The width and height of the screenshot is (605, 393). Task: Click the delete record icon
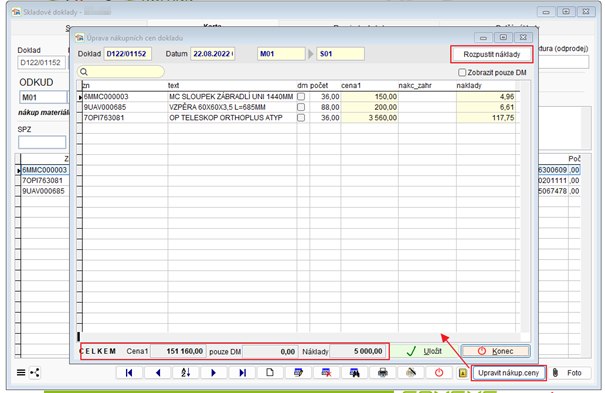[326, 373]
